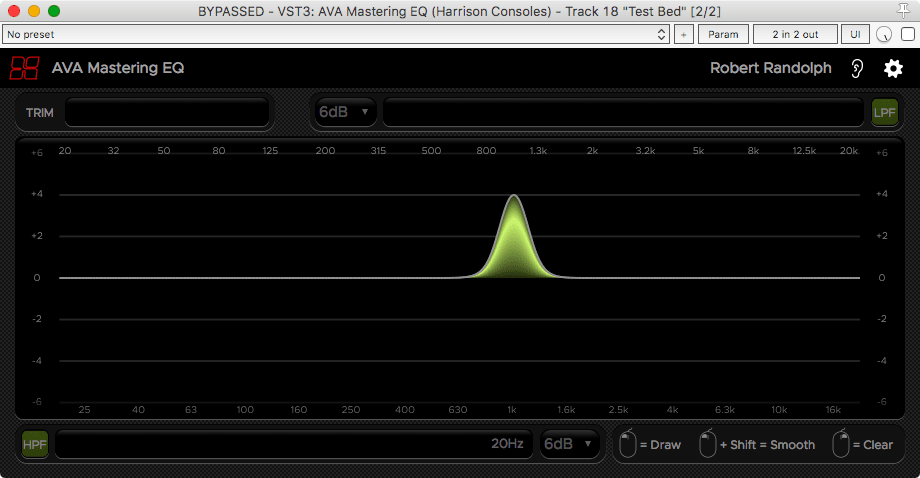Click the Shift Smooth mouse icon
The image size is (920, 478).
[x=707, y=444]
